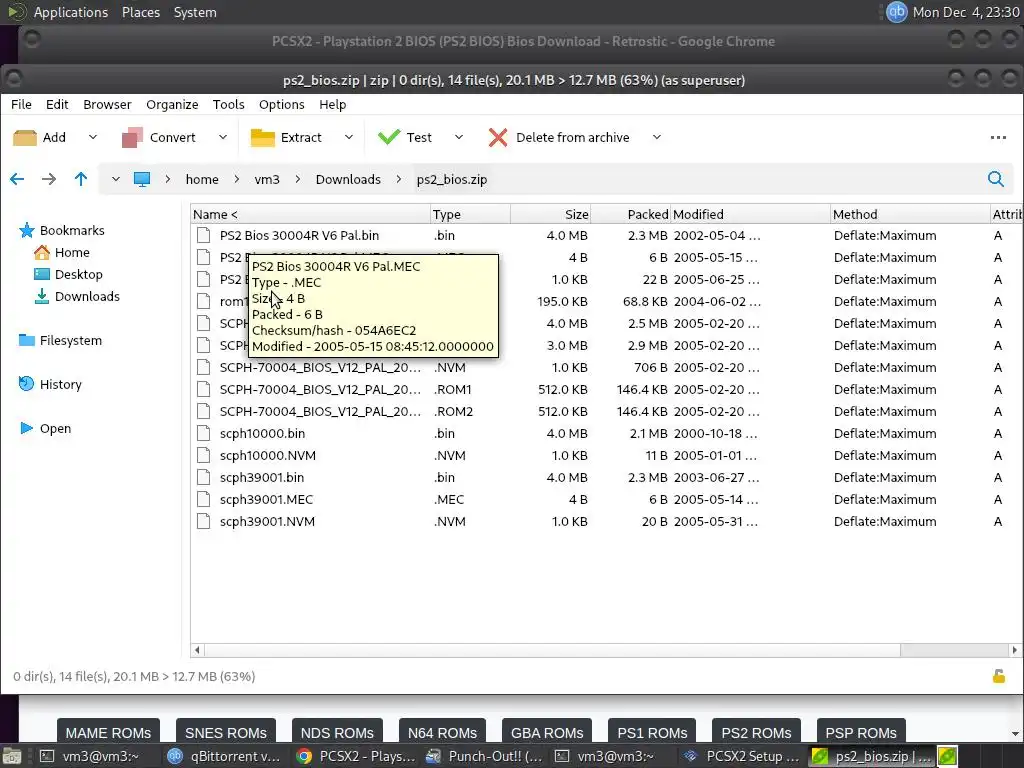Expand the address bar history dropdown

116,179
